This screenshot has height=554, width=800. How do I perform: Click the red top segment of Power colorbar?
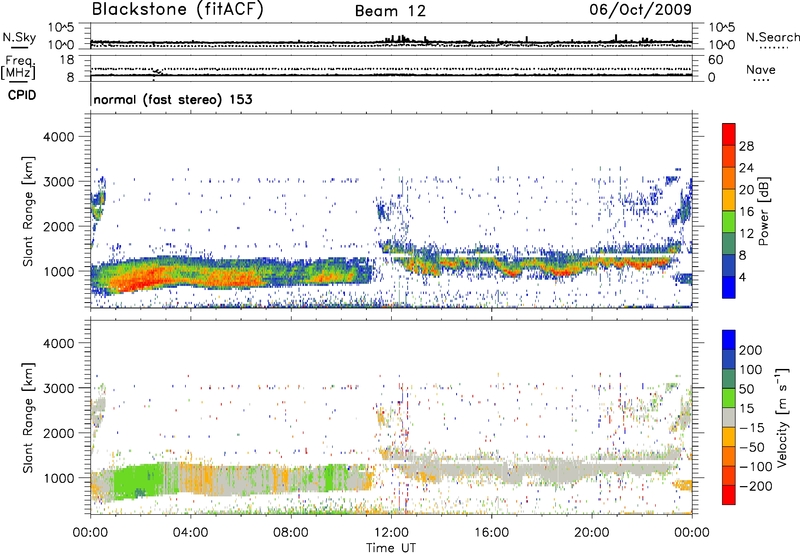(729, 135)
